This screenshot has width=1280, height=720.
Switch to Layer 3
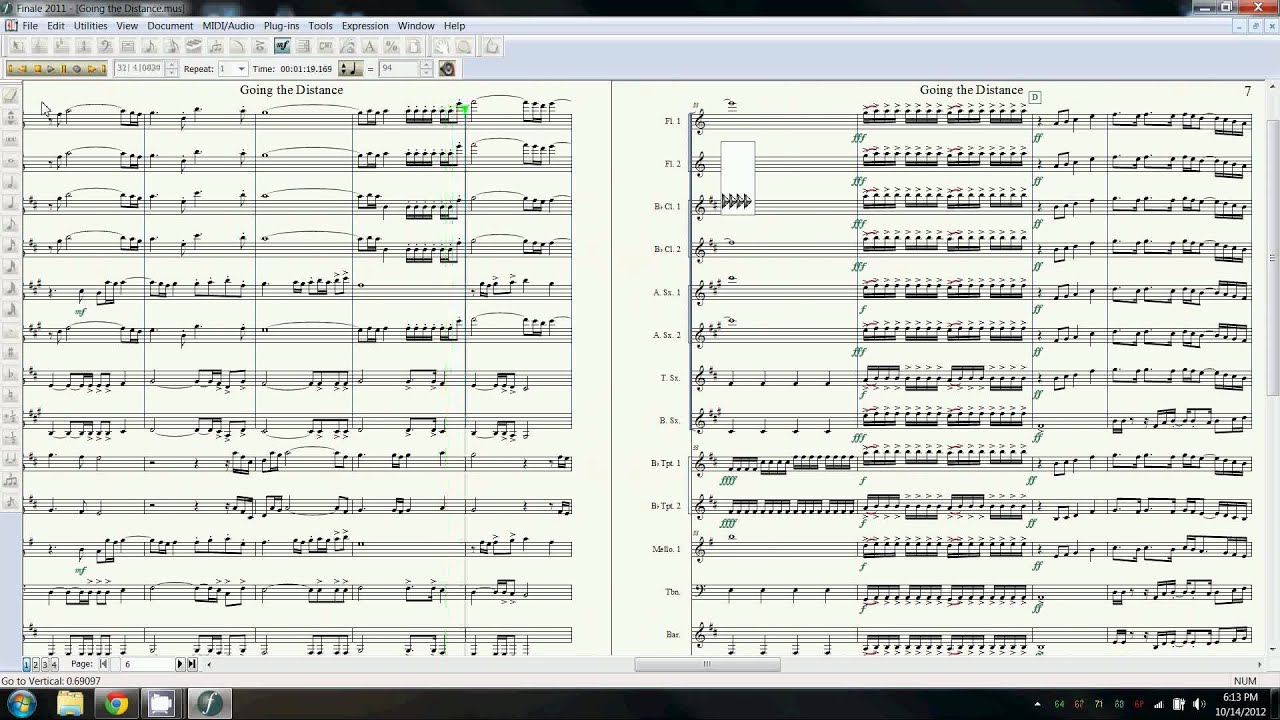[x=45, y=664]
